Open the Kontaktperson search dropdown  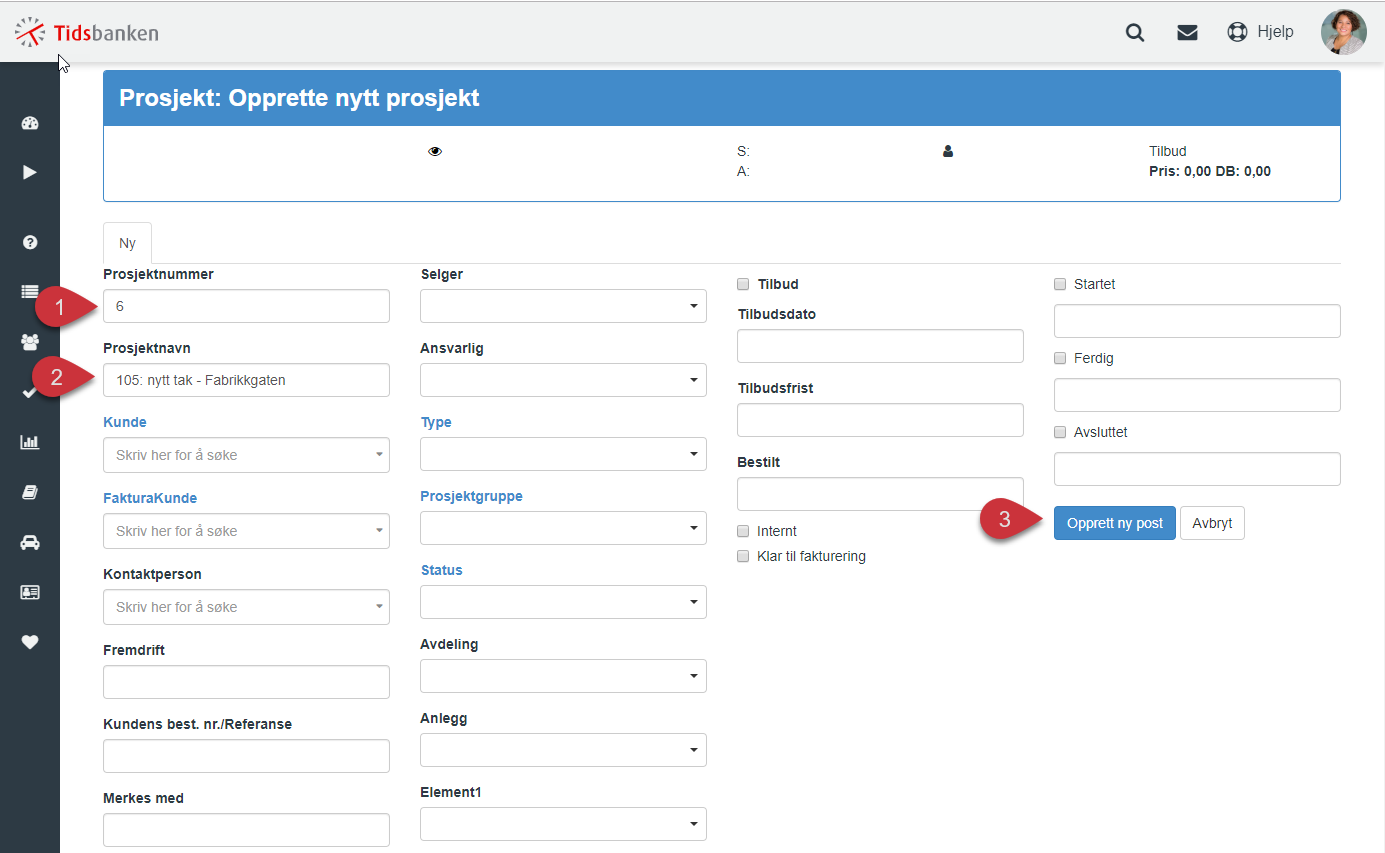246,607
